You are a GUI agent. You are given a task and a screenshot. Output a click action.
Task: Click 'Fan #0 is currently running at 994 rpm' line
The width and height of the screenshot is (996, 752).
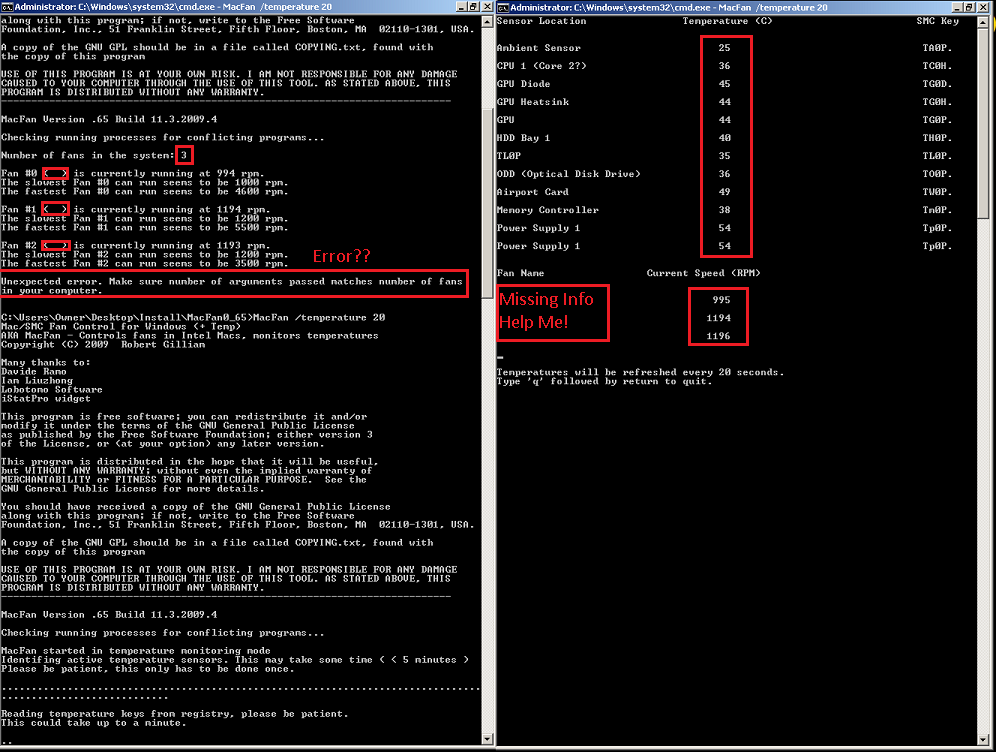[x=132, y=173]
